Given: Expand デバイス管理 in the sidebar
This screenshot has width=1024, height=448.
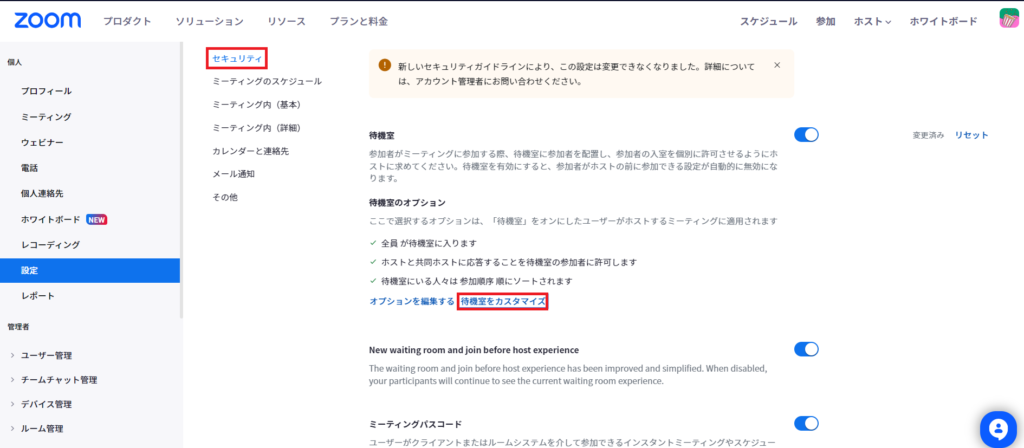Looking at the screenshot, I should pyautogui.click(x=48, y=404).
